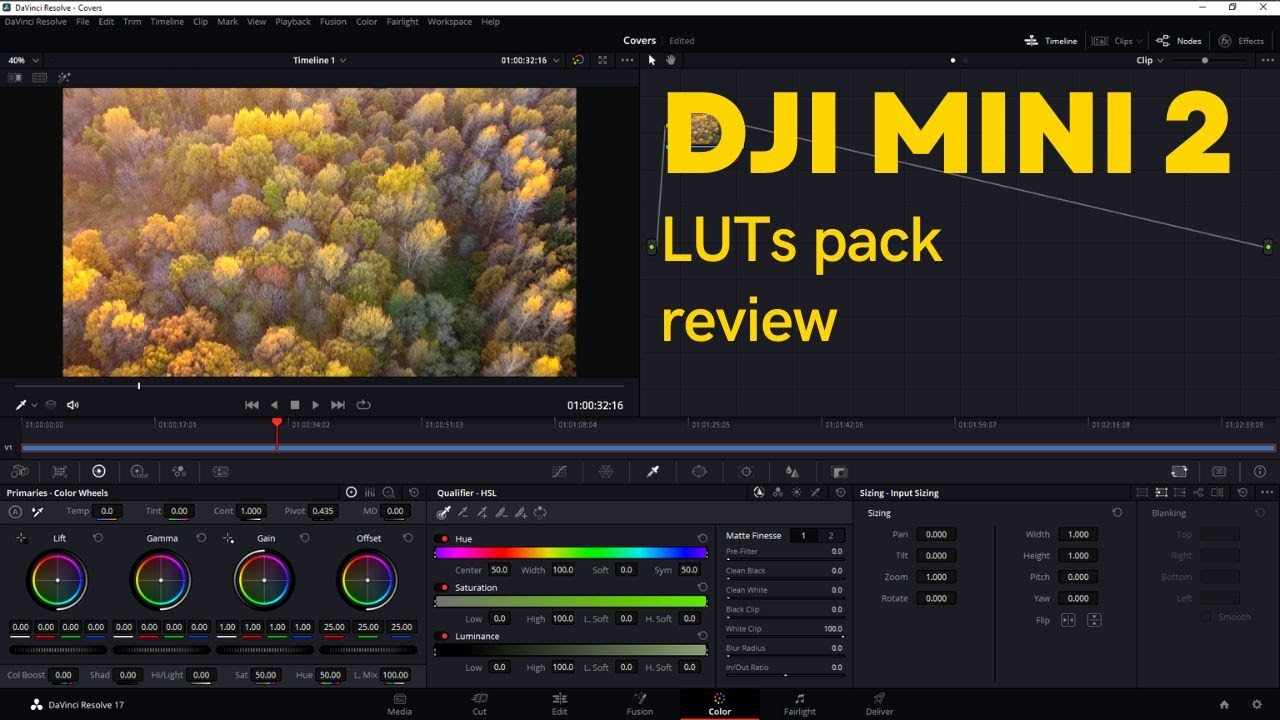Click the Invert qualifier selection icon

click(540, 512)
